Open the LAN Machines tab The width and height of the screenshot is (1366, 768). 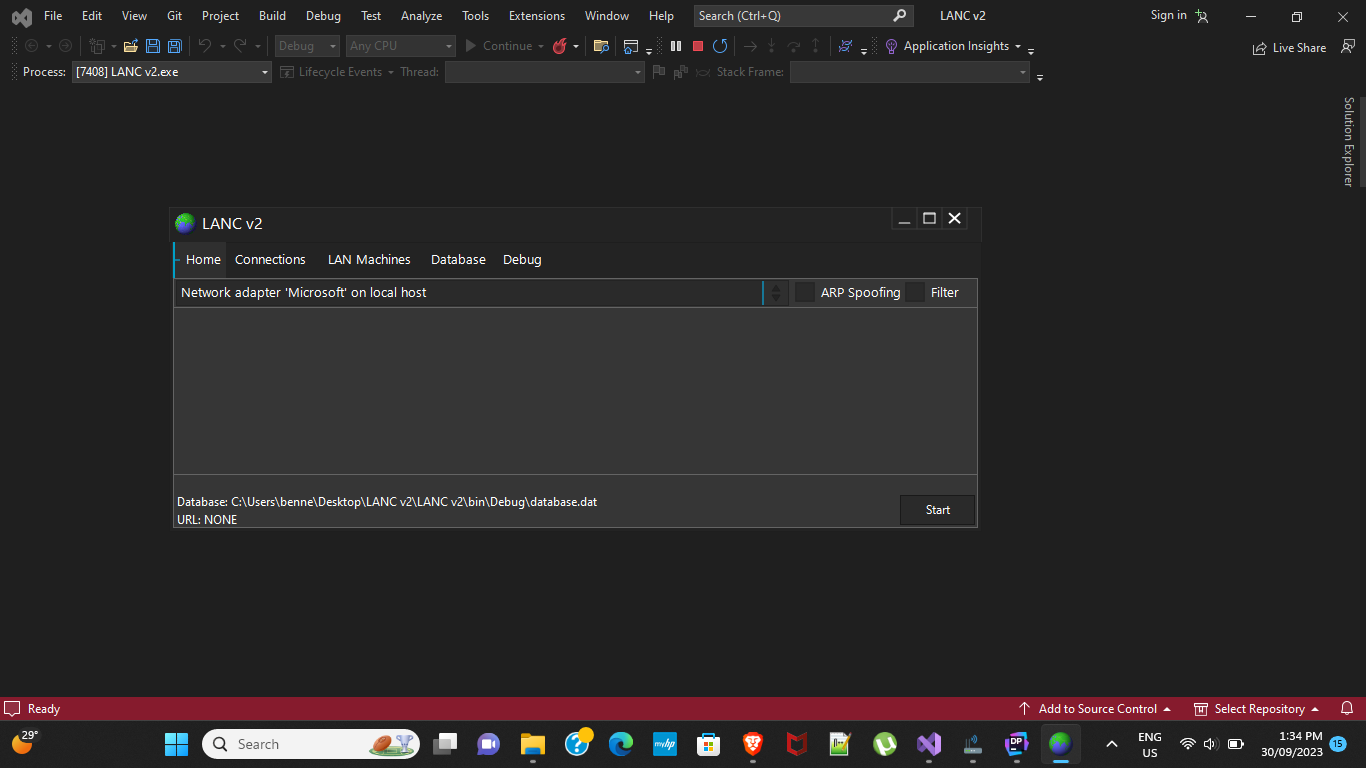369,259
